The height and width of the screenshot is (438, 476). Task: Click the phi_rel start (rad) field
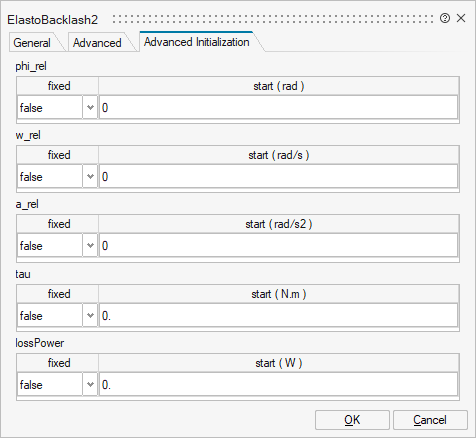click(x=278, y=107)
